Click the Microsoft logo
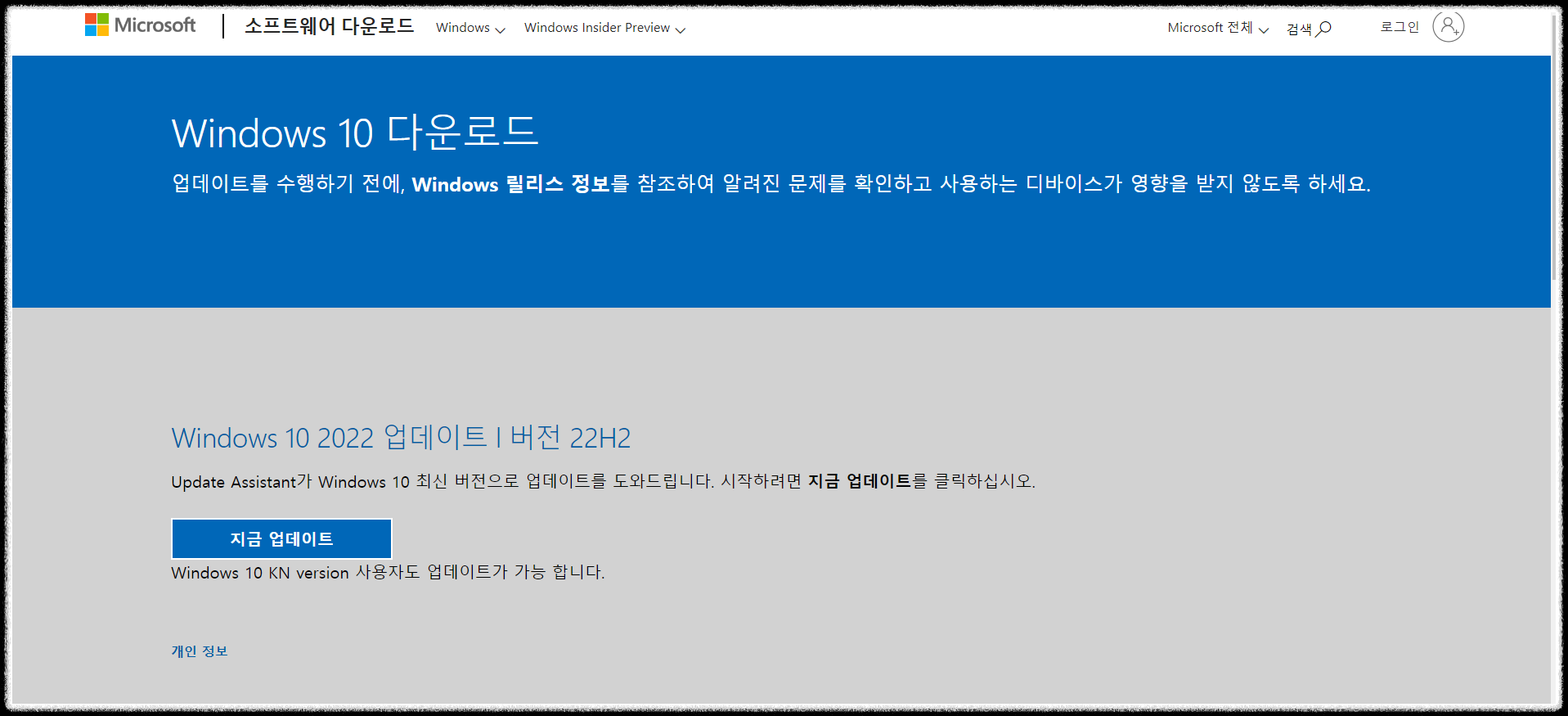This screenshot has width=1568, height=716. click(x=140, y=25)
